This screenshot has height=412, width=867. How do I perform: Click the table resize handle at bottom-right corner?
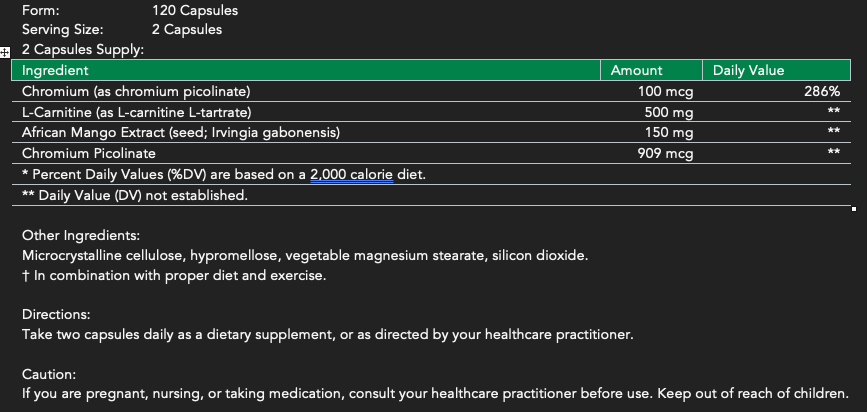click(x=853, y=209)
